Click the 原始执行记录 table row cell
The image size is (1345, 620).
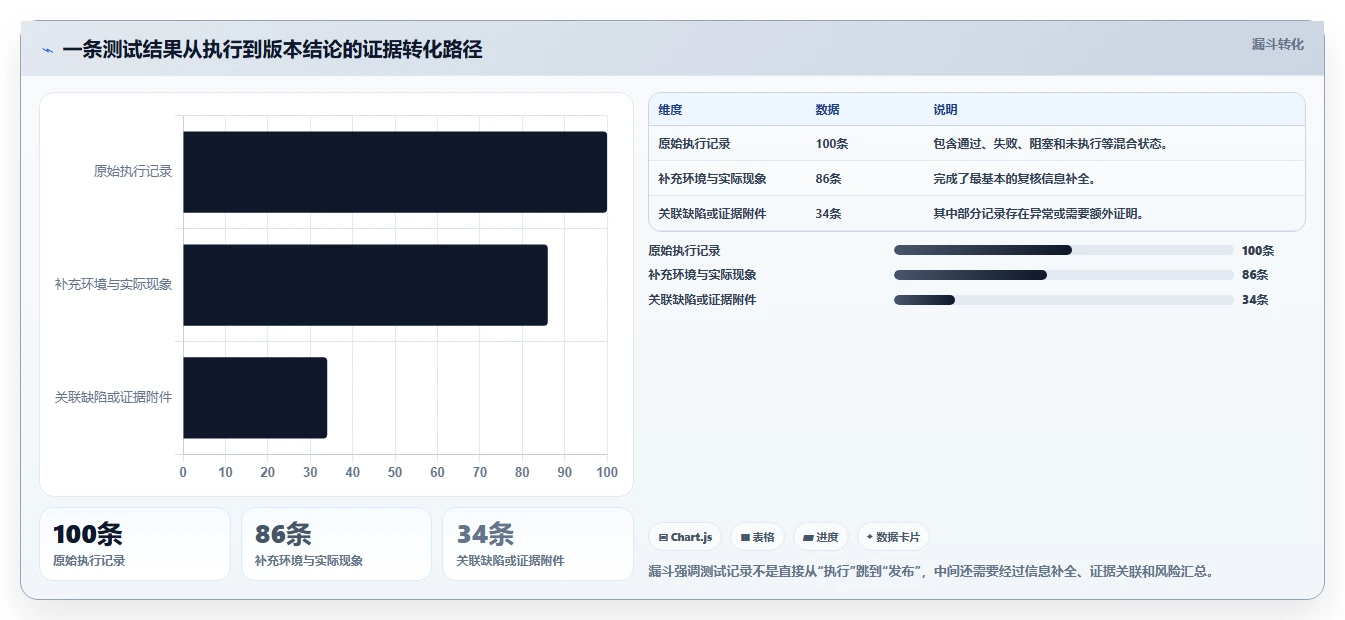pyautogui.click(x=694, y=144)
